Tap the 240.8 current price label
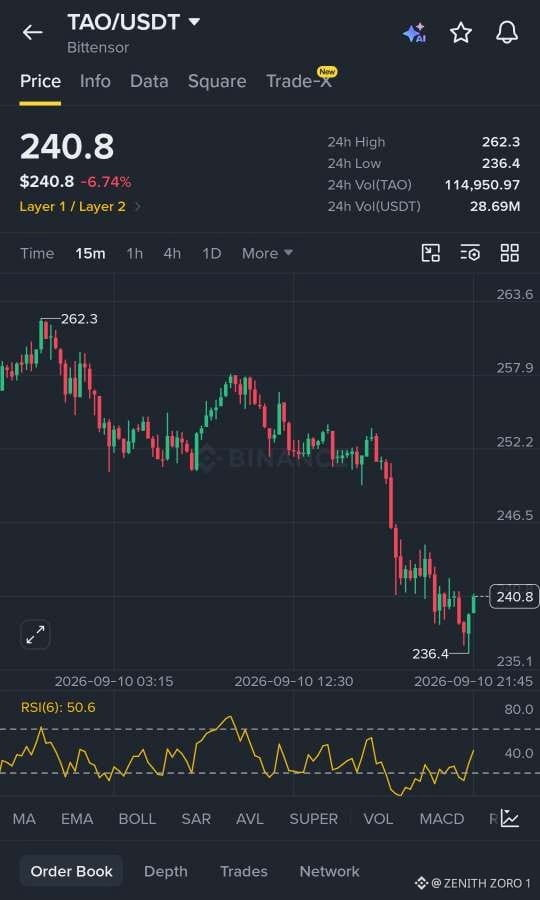Image resolution: width=540 pixels, height=900 pixels. coord(515,597)
